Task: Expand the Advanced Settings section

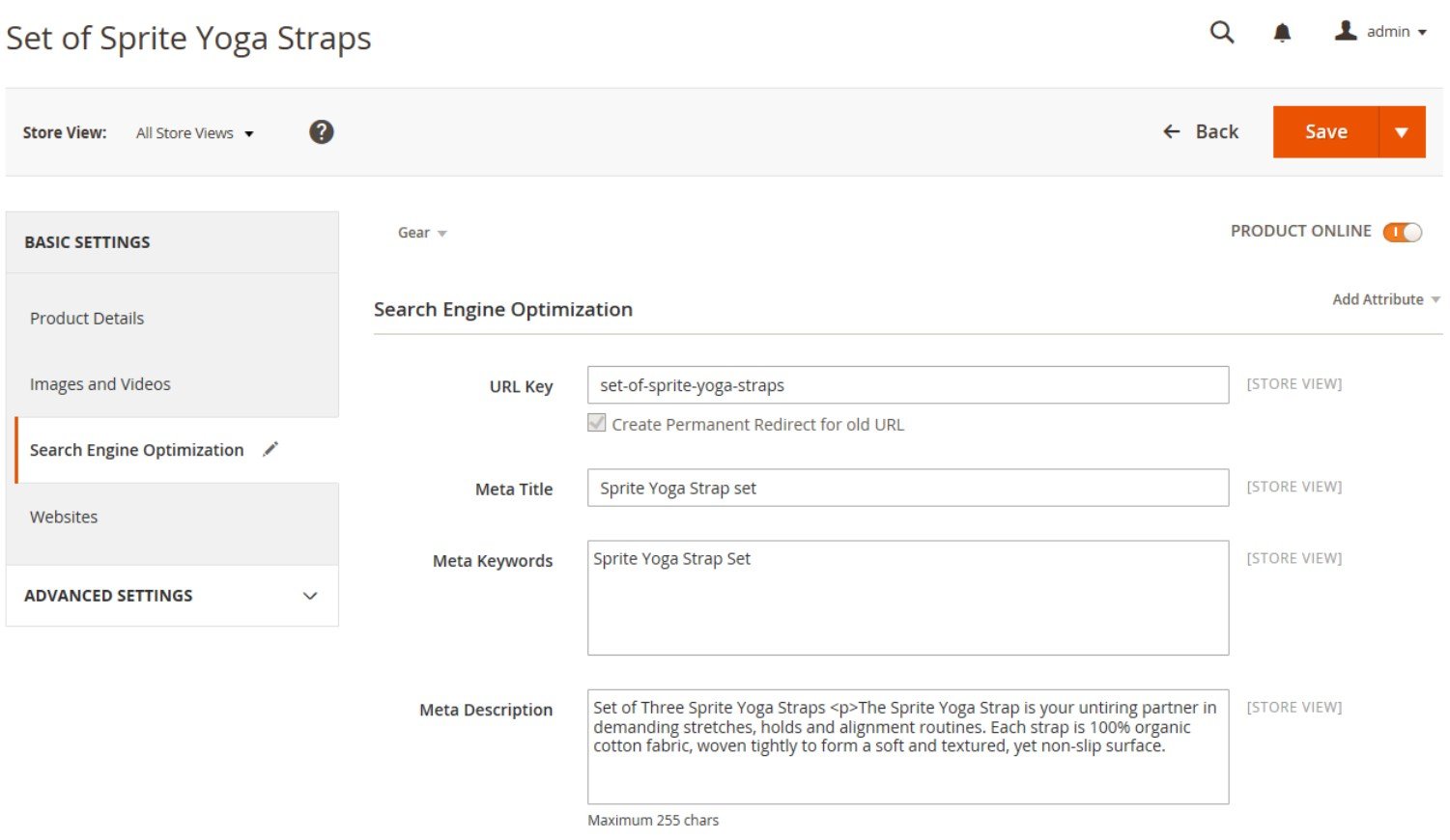Action: [x=172, y=596]
